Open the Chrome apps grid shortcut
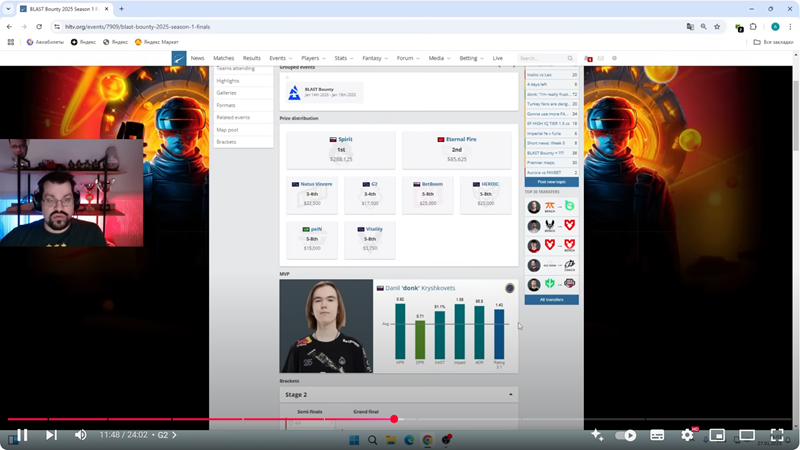This screenshot has height=450, width=800. pyautogui.click(x=11, y=42)
